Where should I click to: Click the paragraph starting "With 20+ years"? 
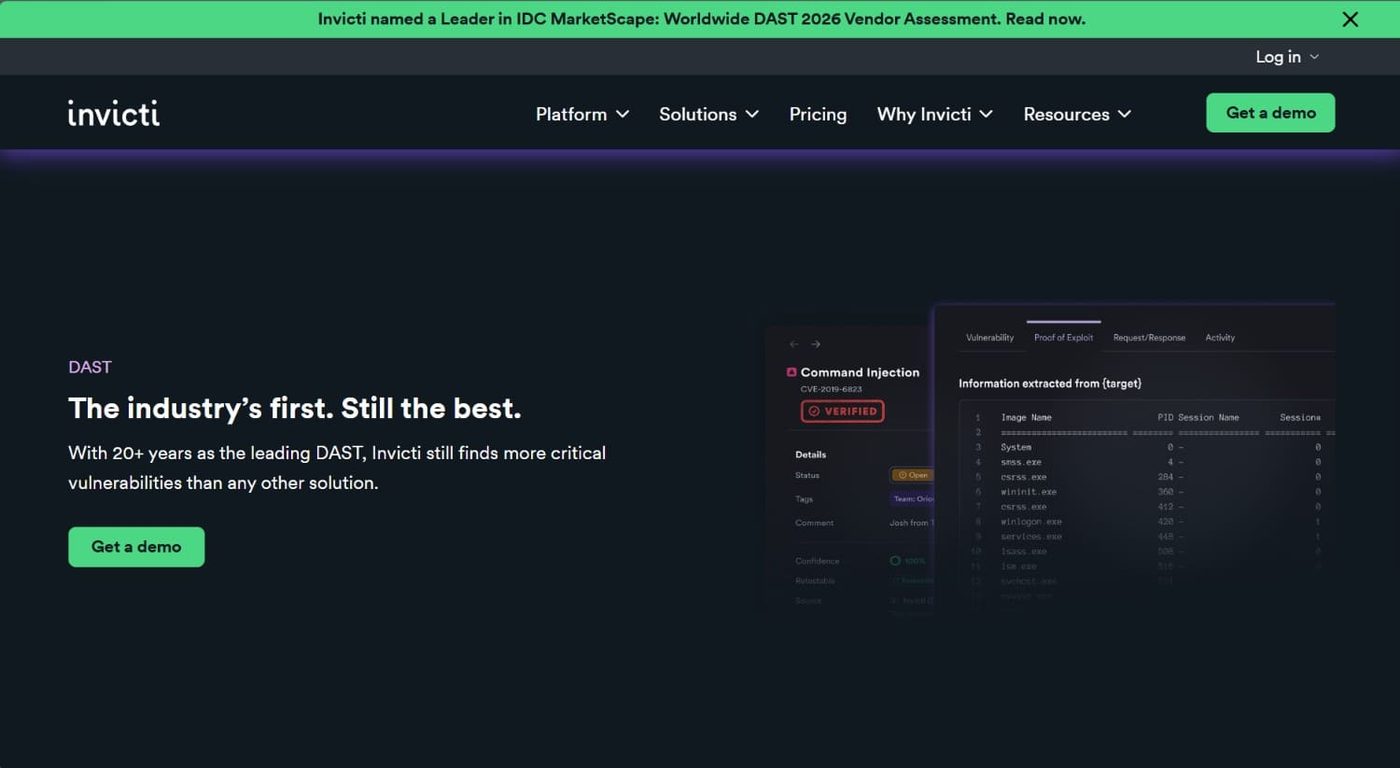pos(337,468)
